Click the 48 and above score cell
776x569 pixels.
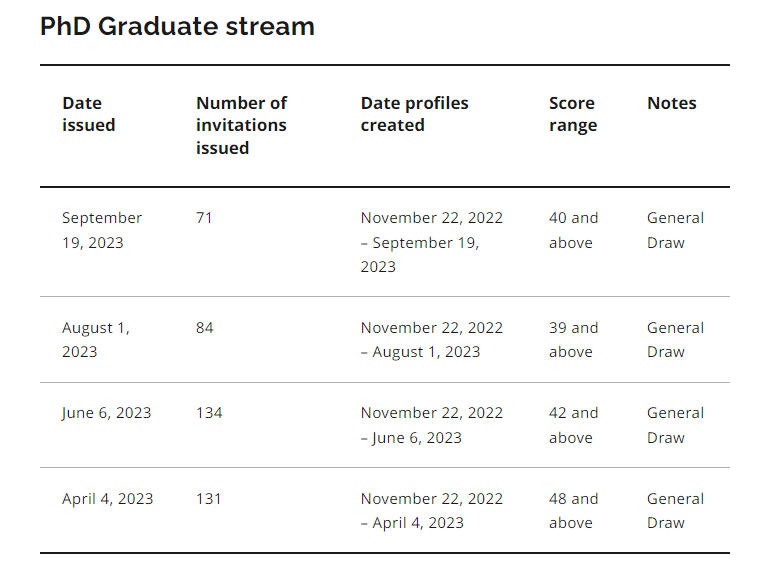coord(573,511)
